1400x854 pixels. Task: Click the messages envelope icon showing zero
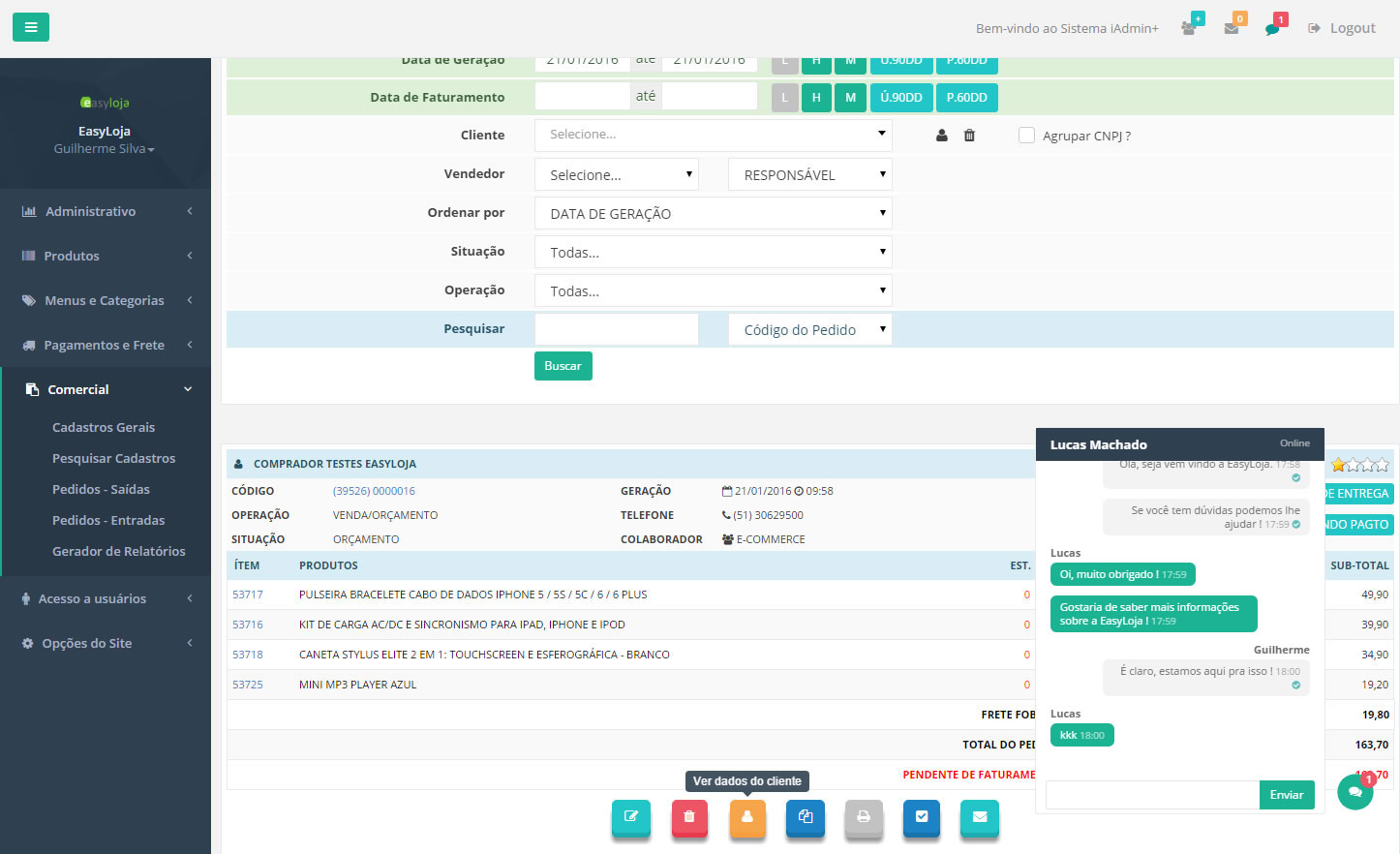pyautogui.click(x=1232, y=27)
